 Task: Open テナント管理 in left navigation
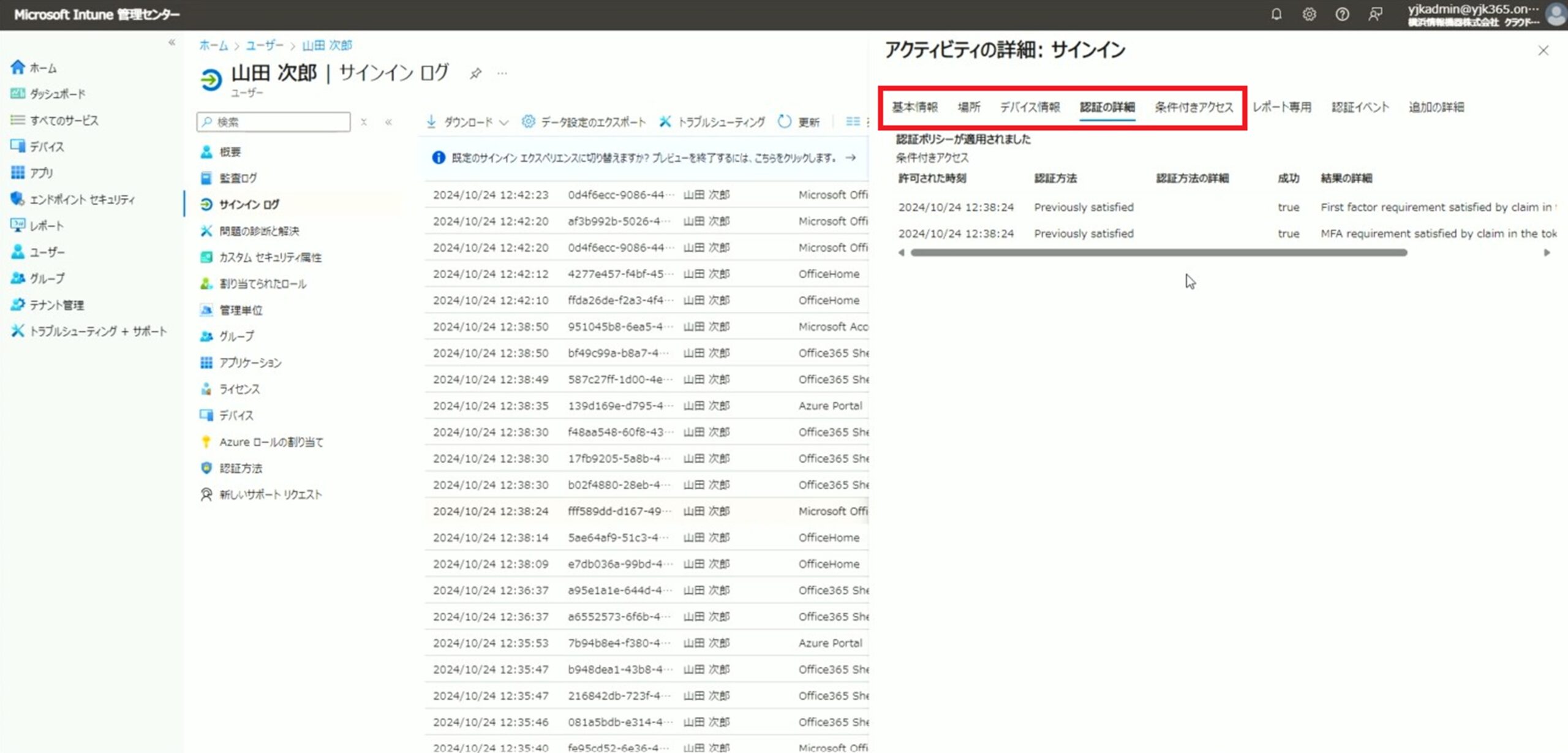47,305
